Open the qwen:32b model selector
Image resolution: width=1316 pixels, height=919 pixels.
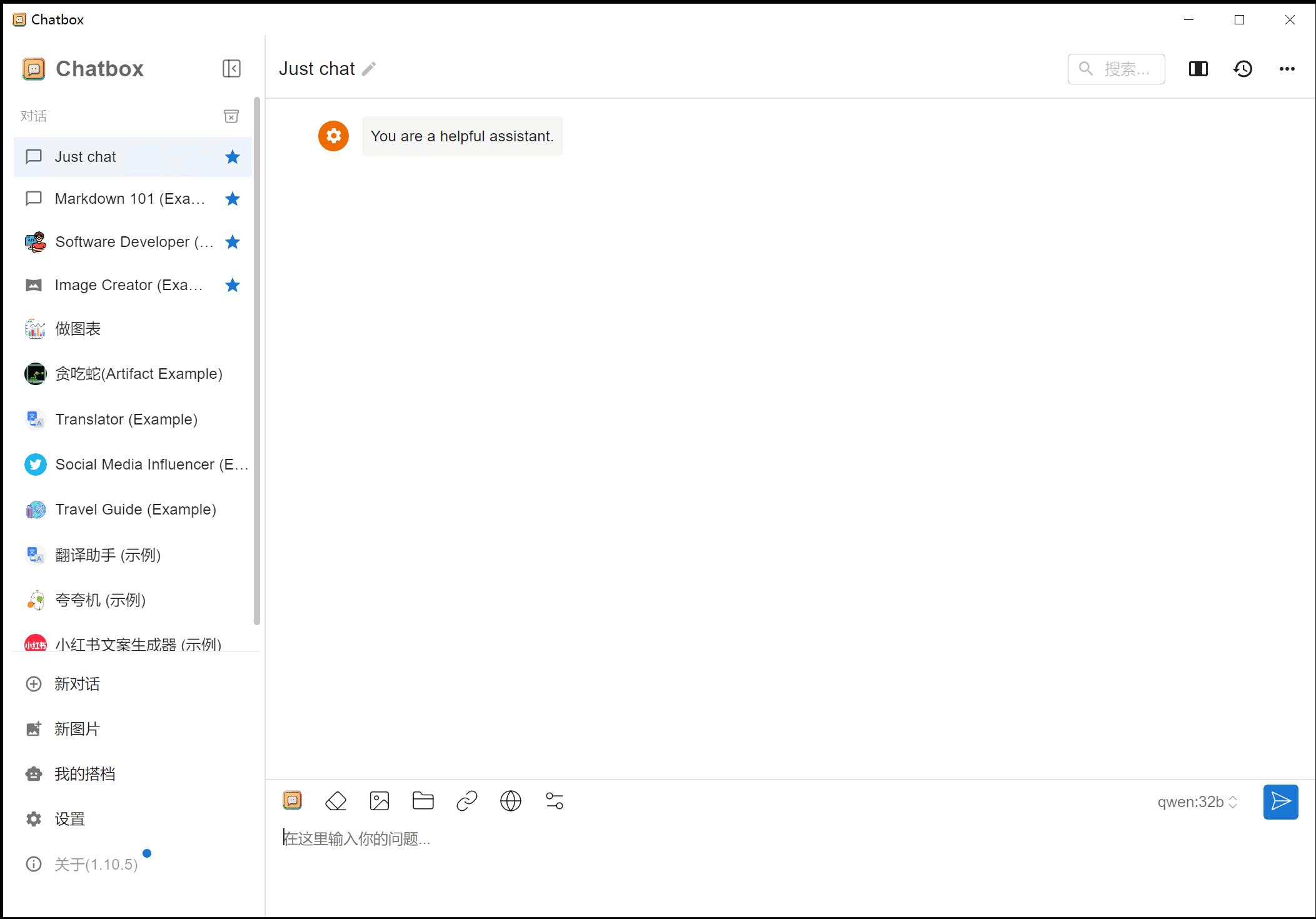pos(1196,801)
